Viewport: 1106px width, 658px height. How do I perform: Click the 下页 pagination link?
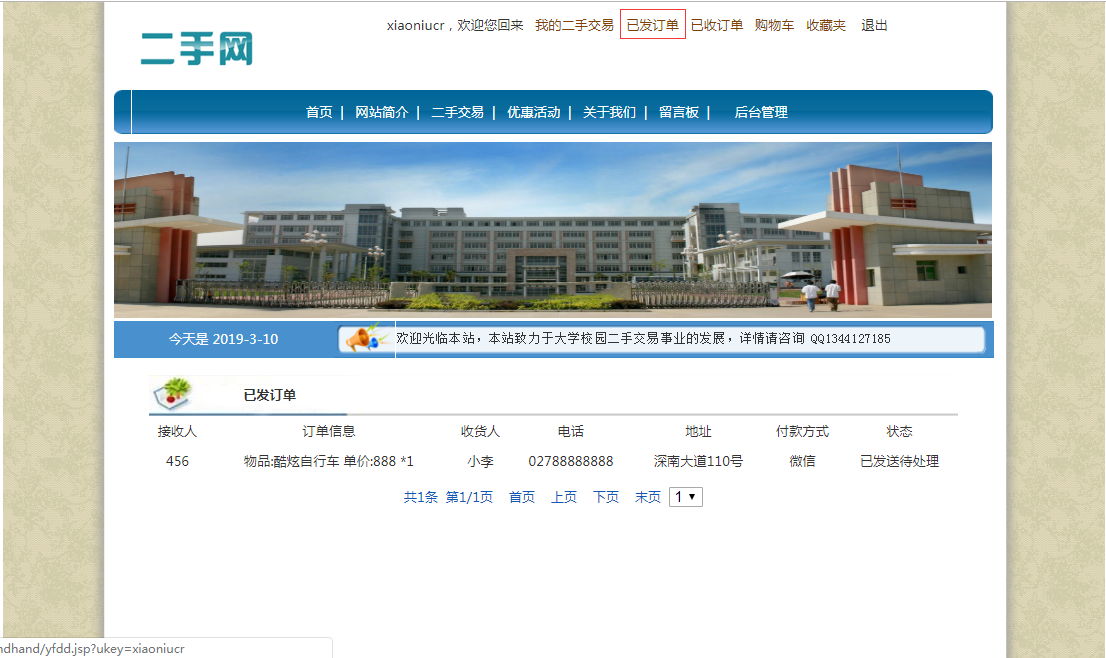point(606,497)
